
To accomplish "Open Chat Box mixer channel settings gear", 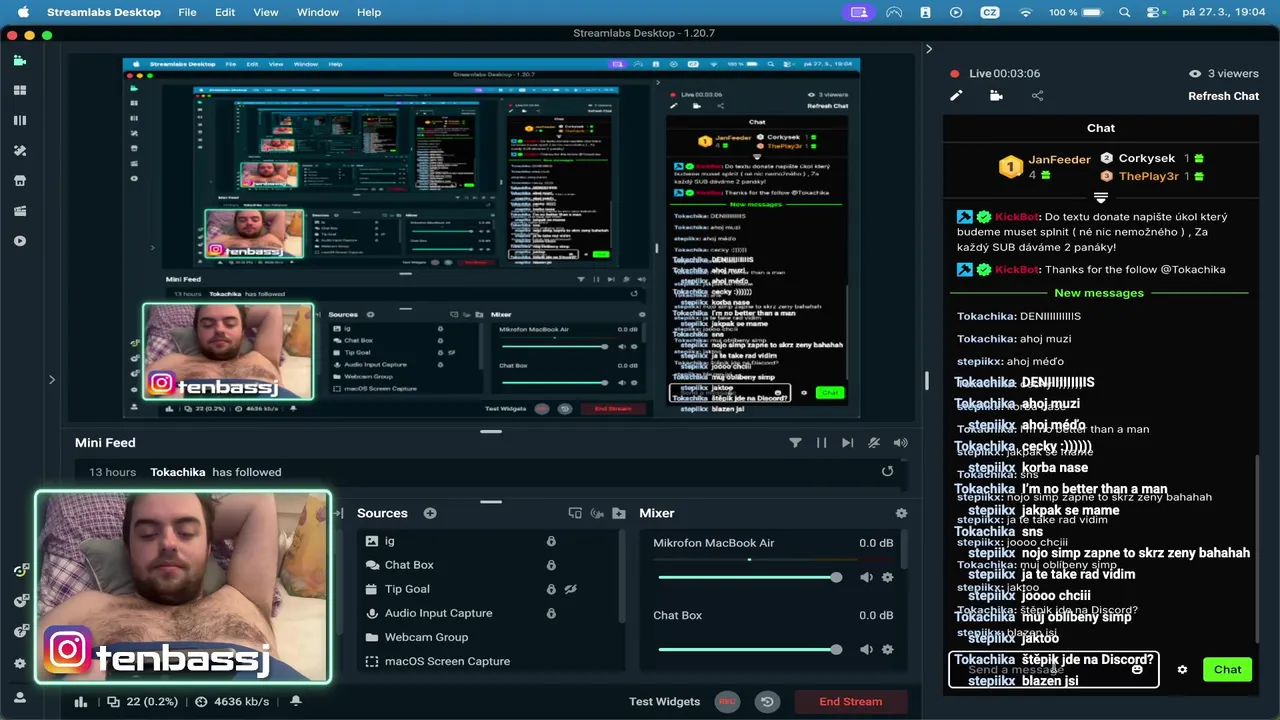I will coord(887,650).
